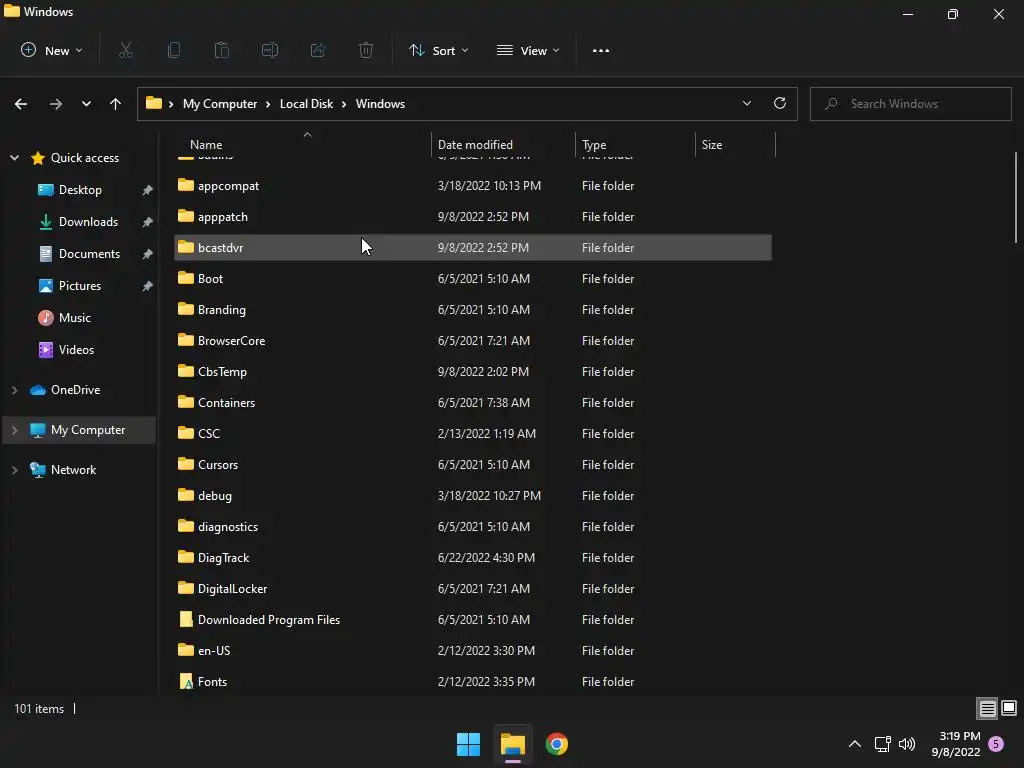The height and width of the screenshot is (768, 1024).
Task: Go back with the left arrow
Action: tap(21, 104)
